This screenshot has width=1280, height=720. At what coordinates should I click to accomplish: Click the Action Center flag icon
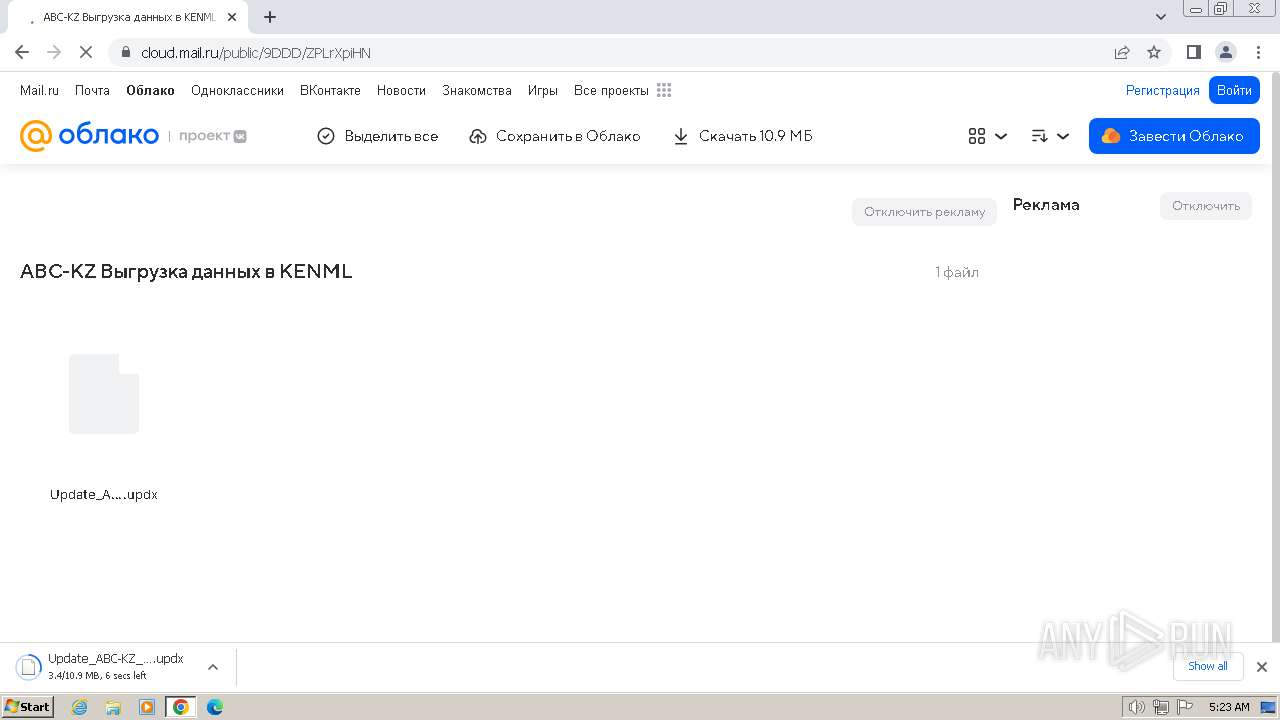point(1183,707)
